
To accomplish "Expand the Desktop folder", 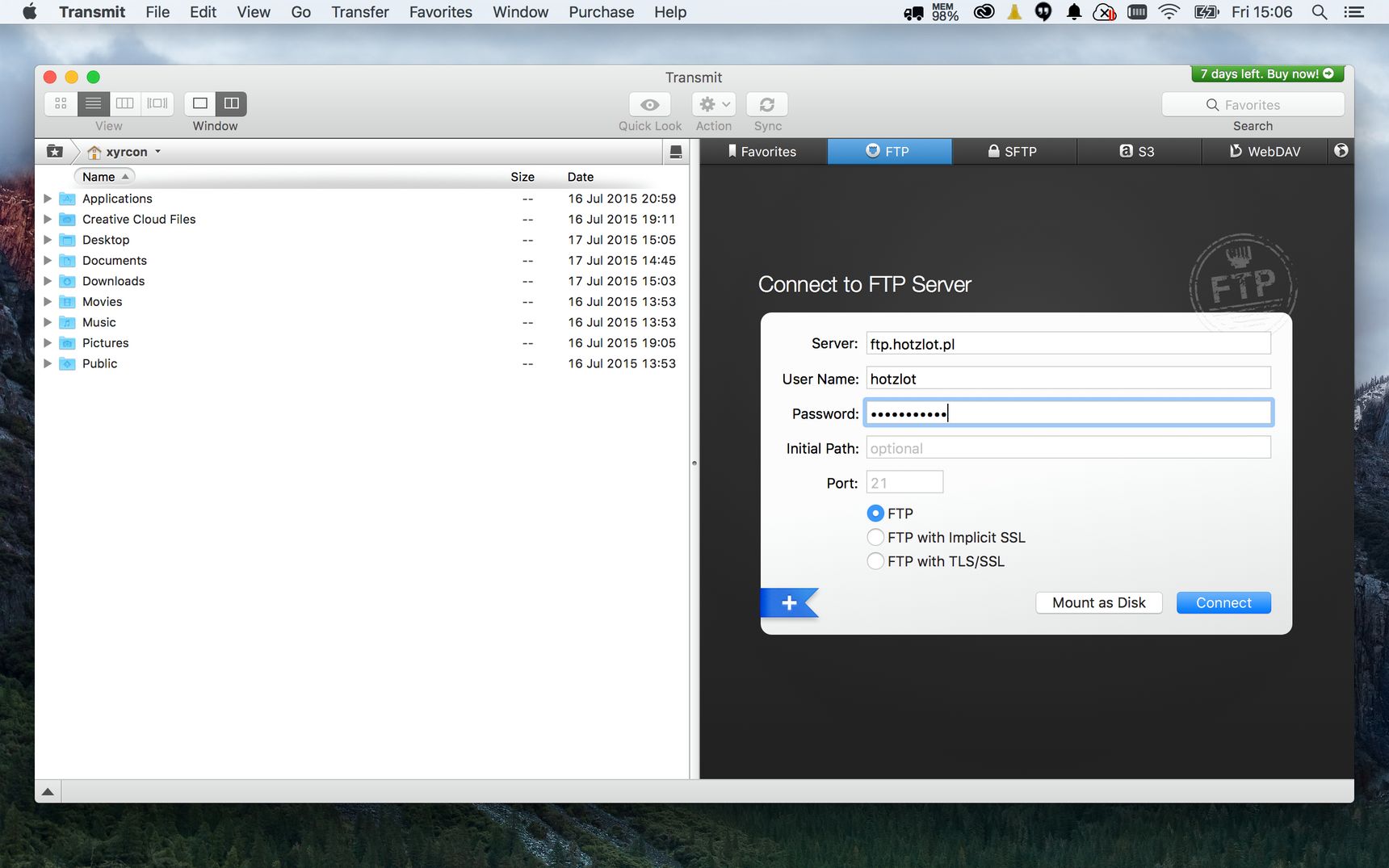I will click(48, 240).
